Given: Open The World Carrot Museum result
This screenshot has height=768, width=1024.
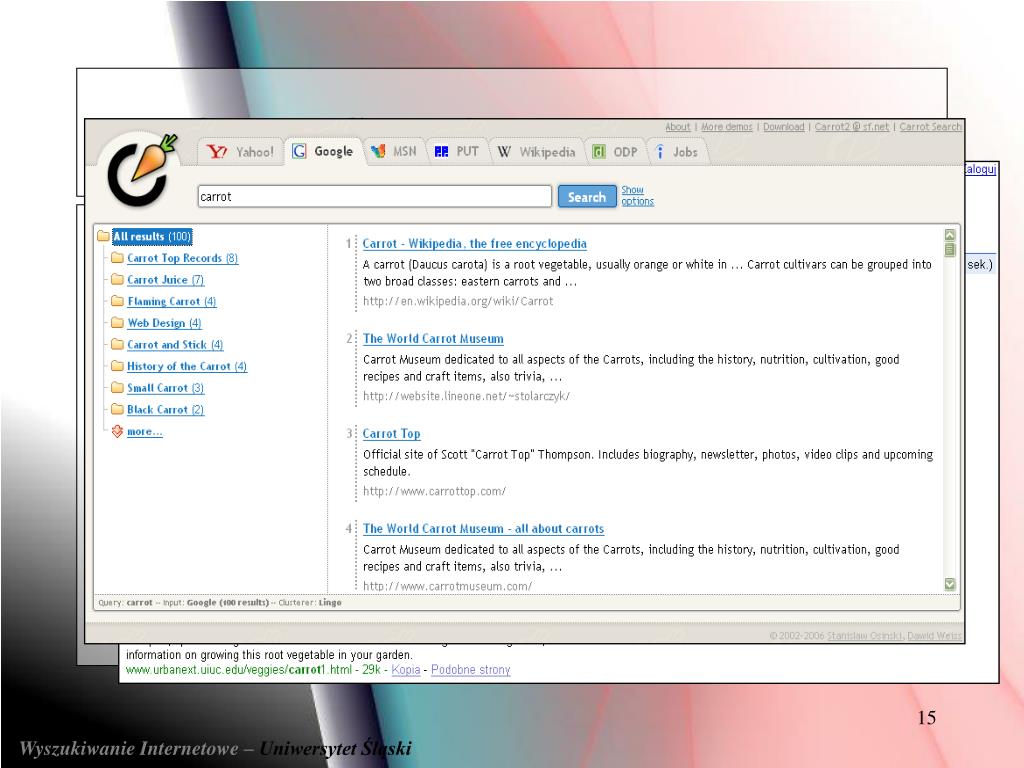Looking at the screenshot, I should [434, 338].
